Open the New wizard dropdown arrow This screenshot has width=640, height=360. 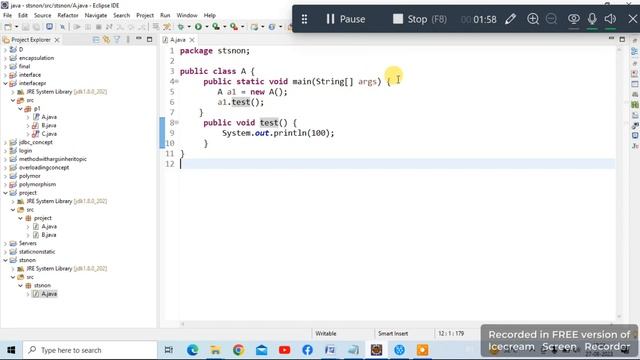pyautogui.click(x=16, y=27)
